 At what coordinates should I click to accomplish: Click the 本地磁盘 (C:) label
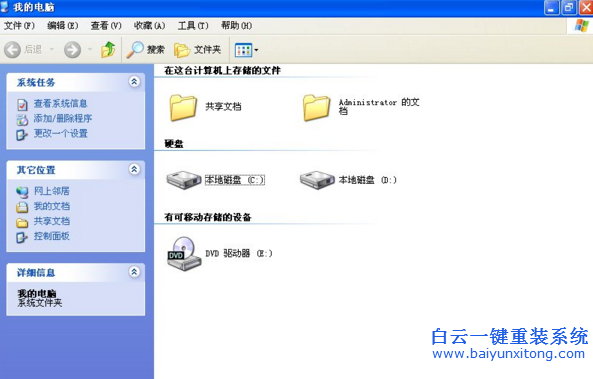tap(235, 180)
